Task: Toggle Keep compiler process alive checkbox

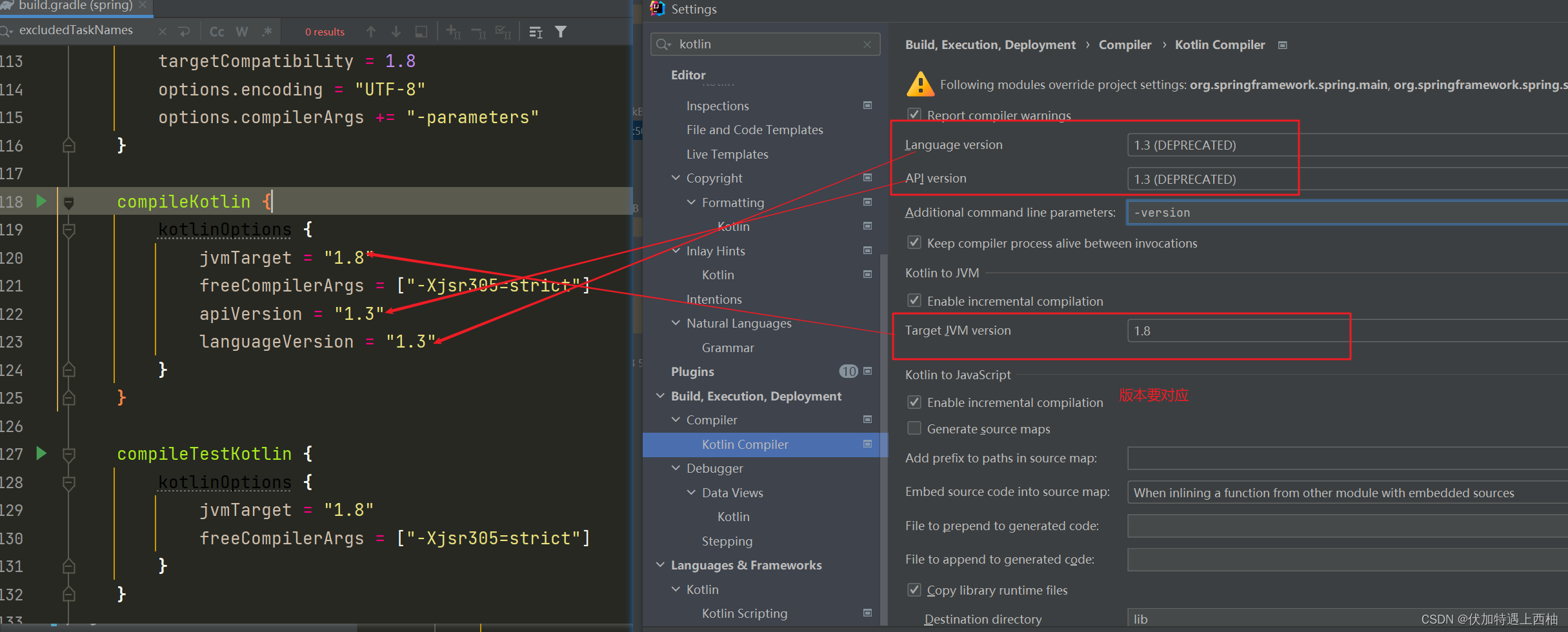Action: click(x=914, y=242)
